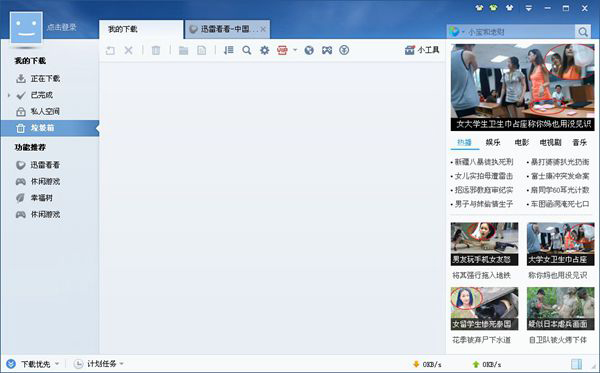This screenshot has height=373, width=600.
Task: Open the 小工具 toolbox
Action: click(x=422, y=50)
